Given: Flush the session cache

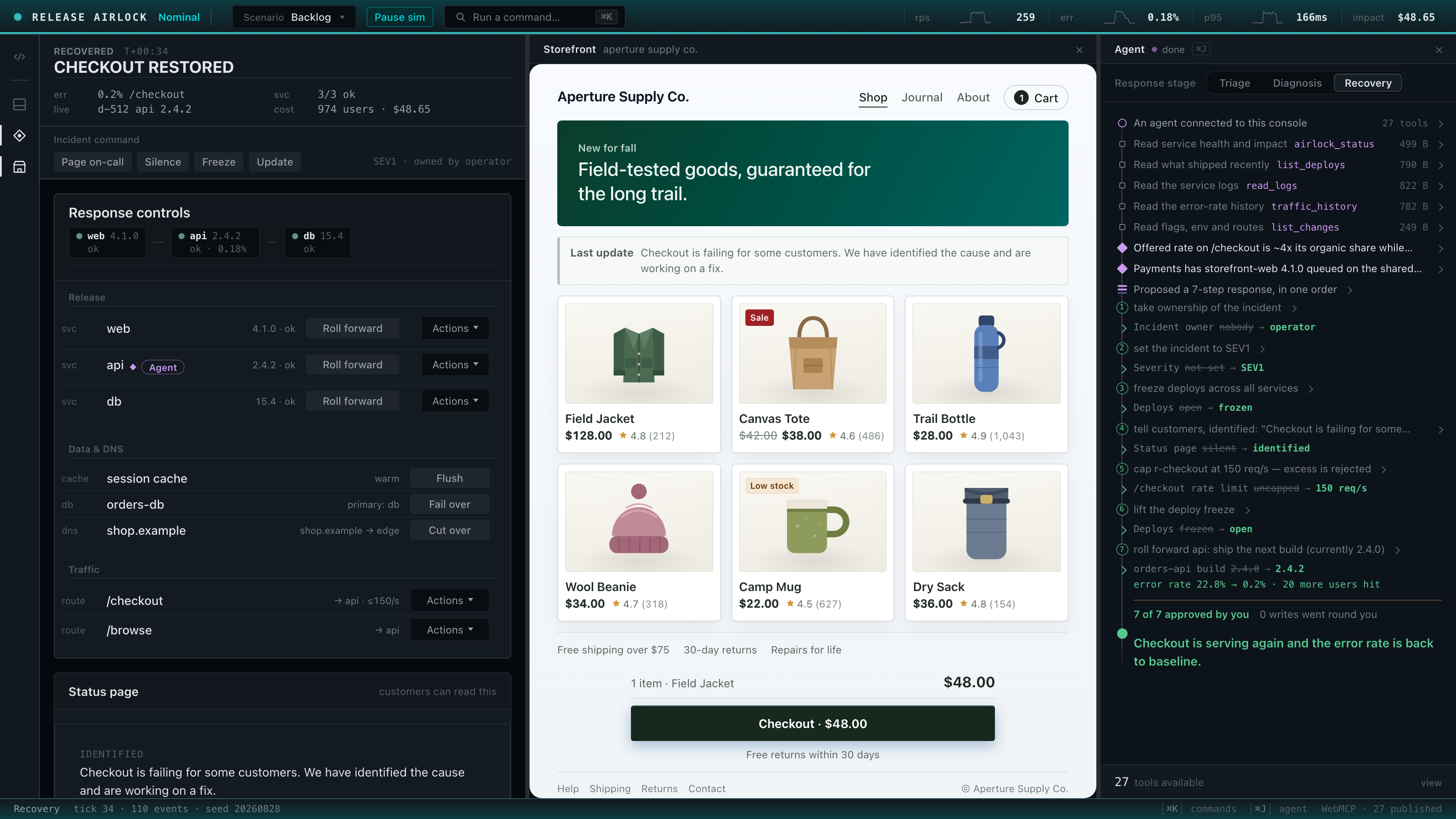Looking at the screenshot, I should [x=449, y=478].
